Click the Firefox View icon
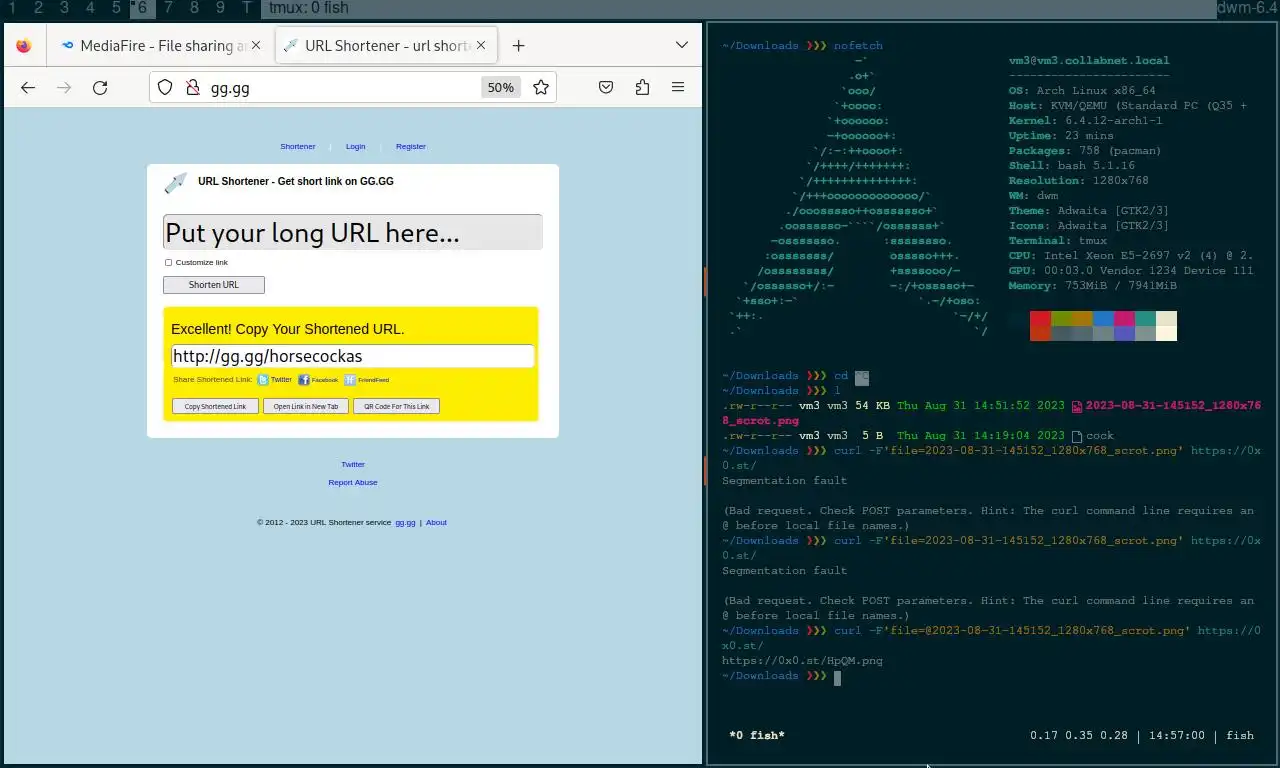The height and width of the screenshot is (768, 1280). [24, 46]
